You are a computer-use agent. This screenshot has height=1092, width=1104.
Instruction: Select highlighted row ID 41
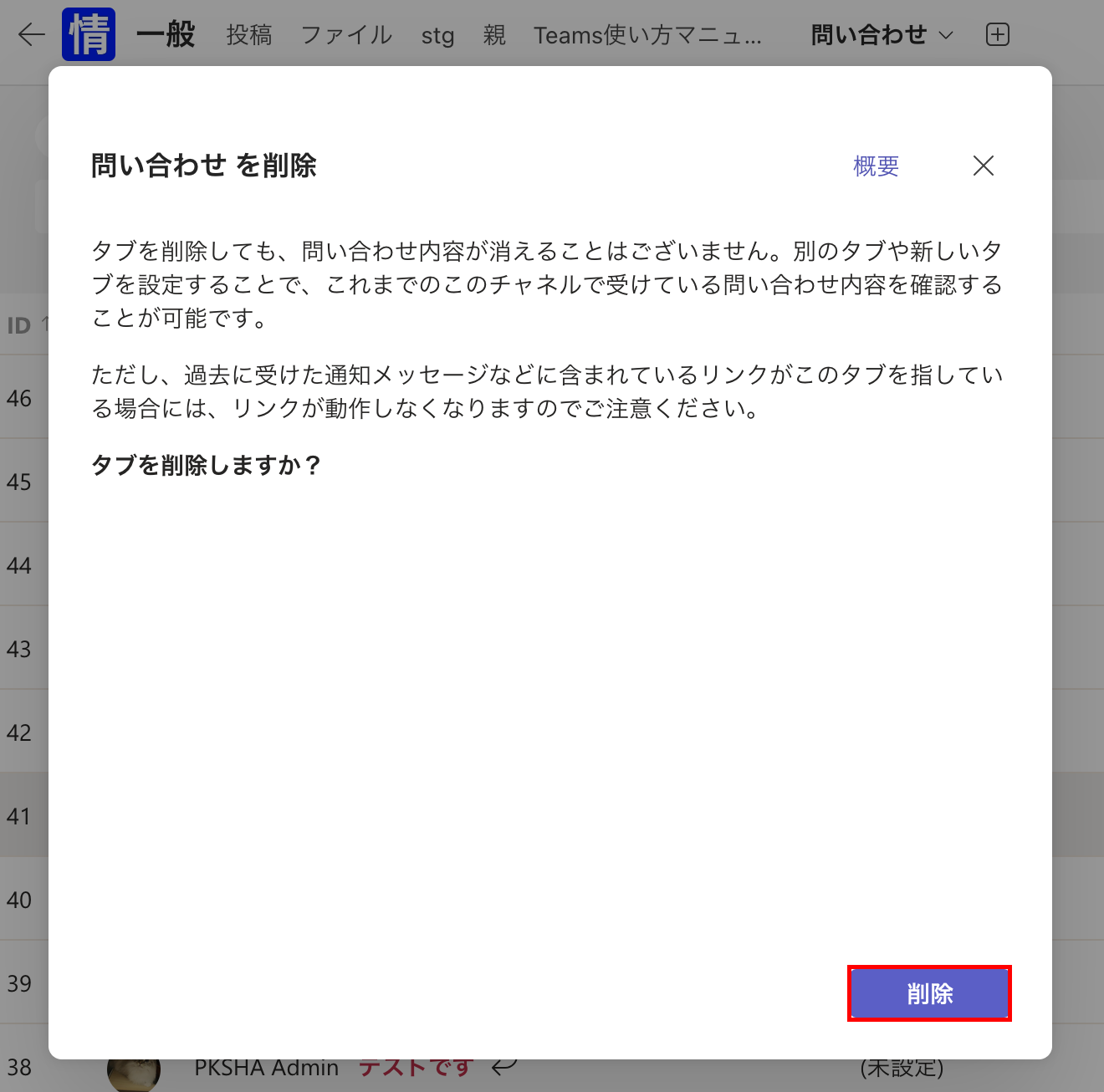19,816
